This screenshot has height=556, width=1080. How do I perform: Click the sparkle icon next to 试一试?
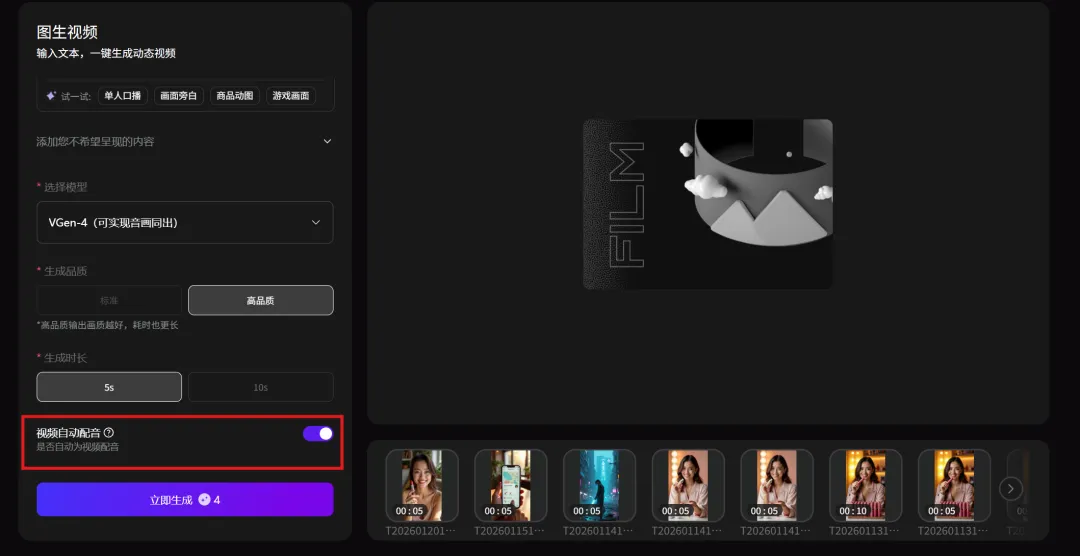[x=50, y=96]
